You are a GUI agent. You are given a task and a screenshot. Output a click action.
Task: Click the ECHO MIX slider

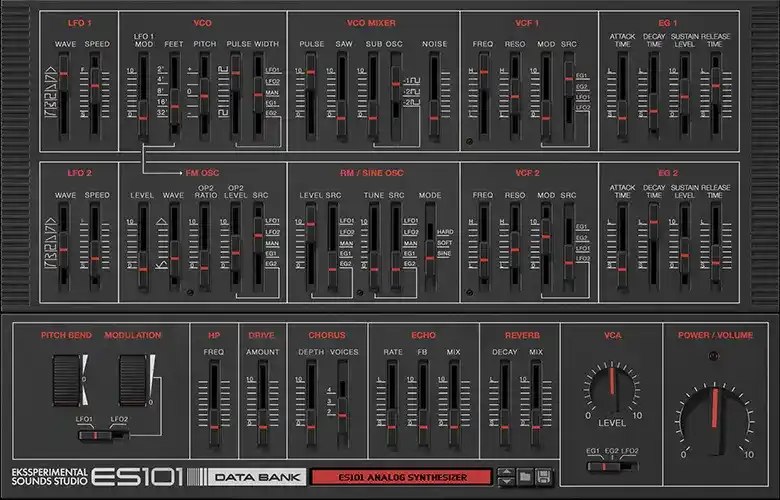tap(454, 404)
